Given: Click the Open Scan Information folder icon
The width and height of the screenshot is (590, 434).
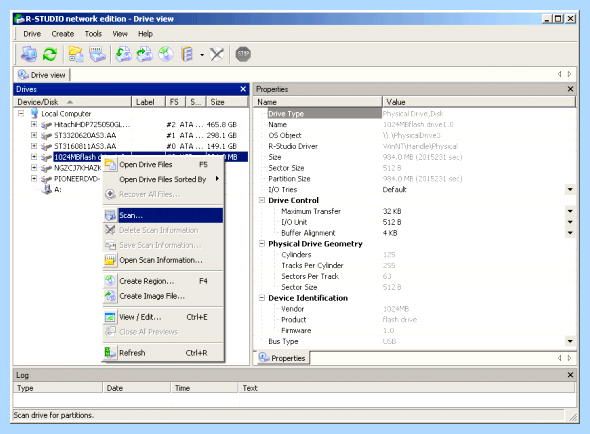Looking at the screenshot, I should [110, 260].
